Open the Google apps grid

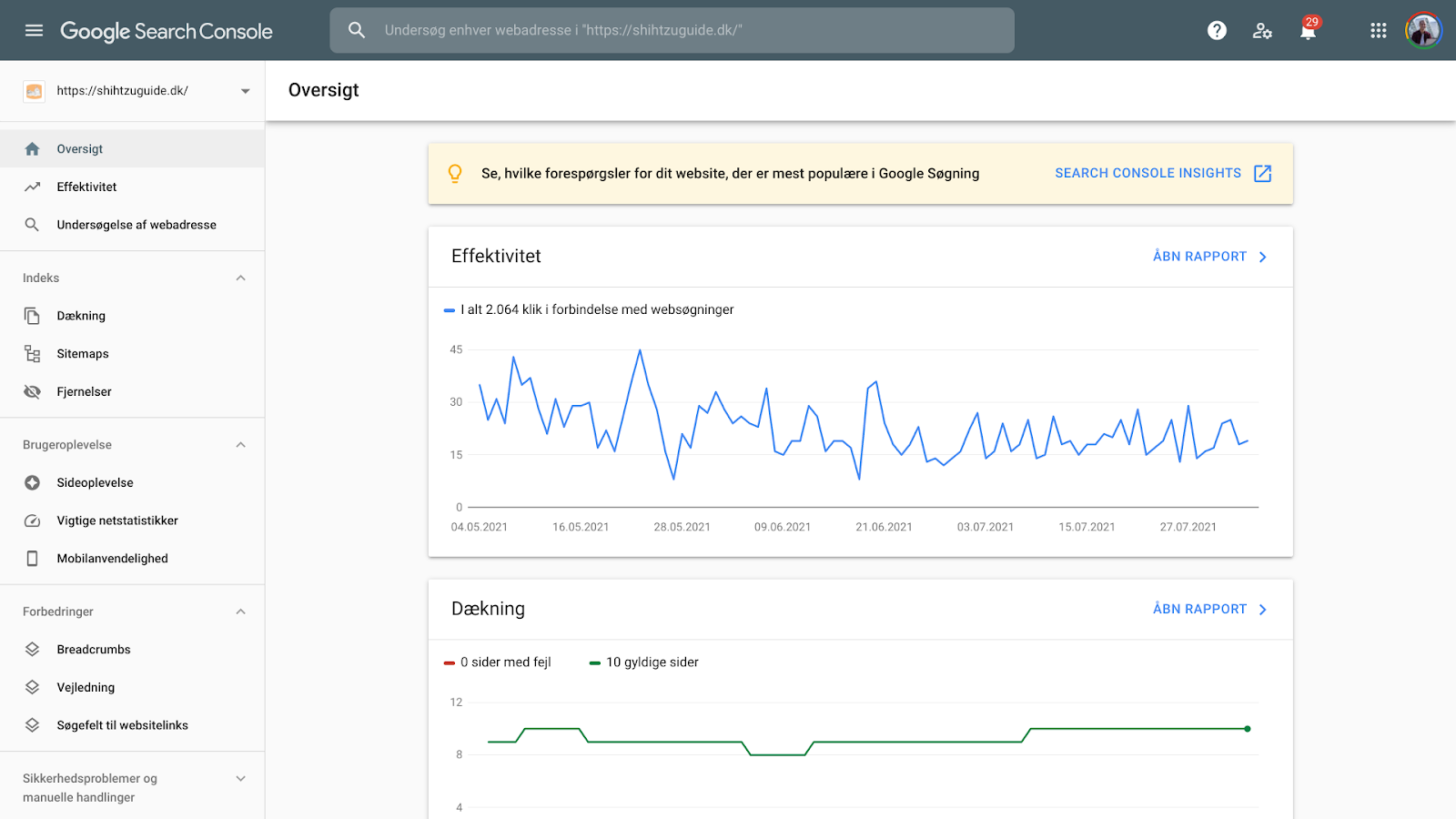pos(1379,31)
